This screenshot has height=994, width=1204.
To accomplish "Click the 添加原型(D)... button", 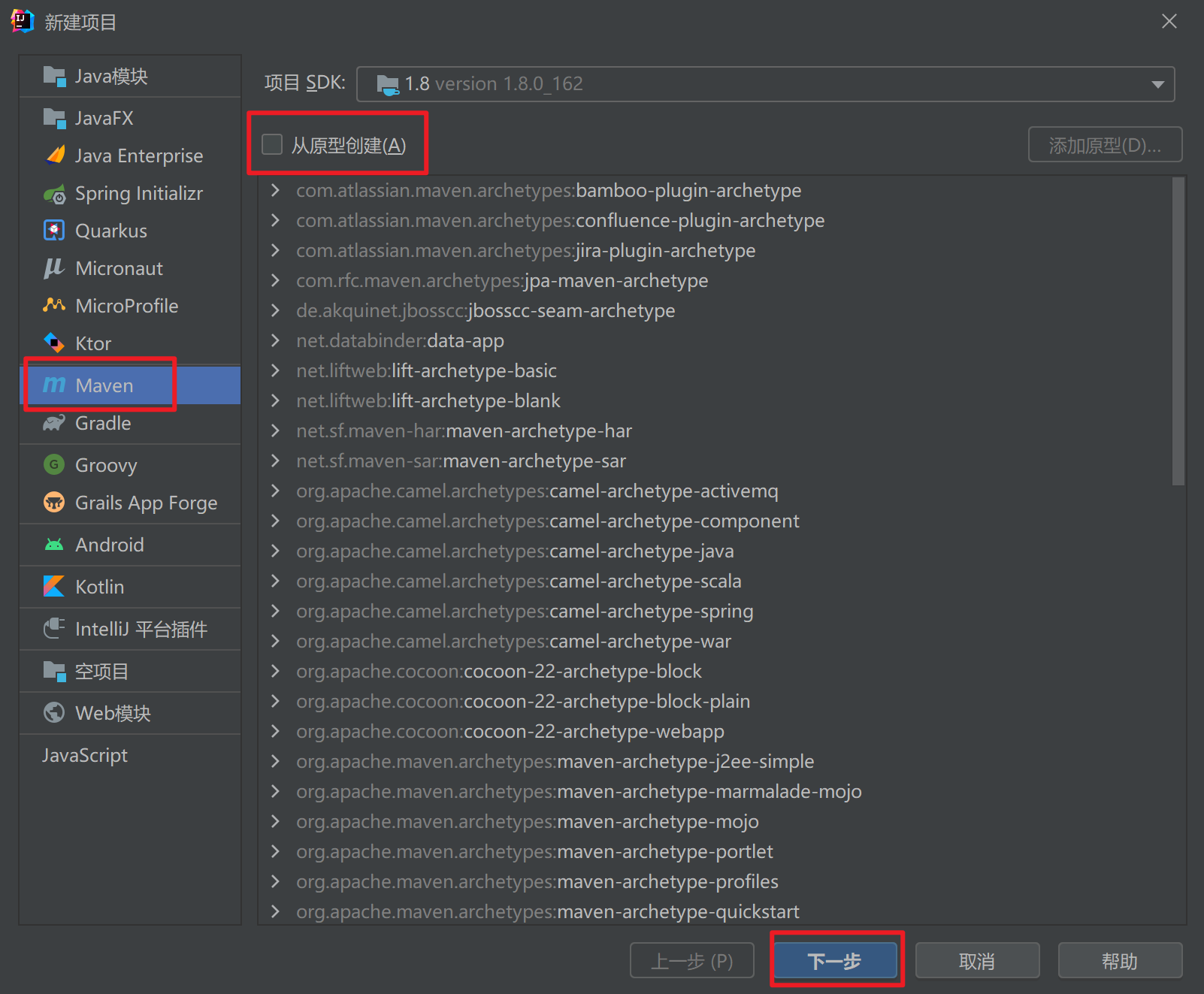I will pyautogui.click(x=1105, y=145).
